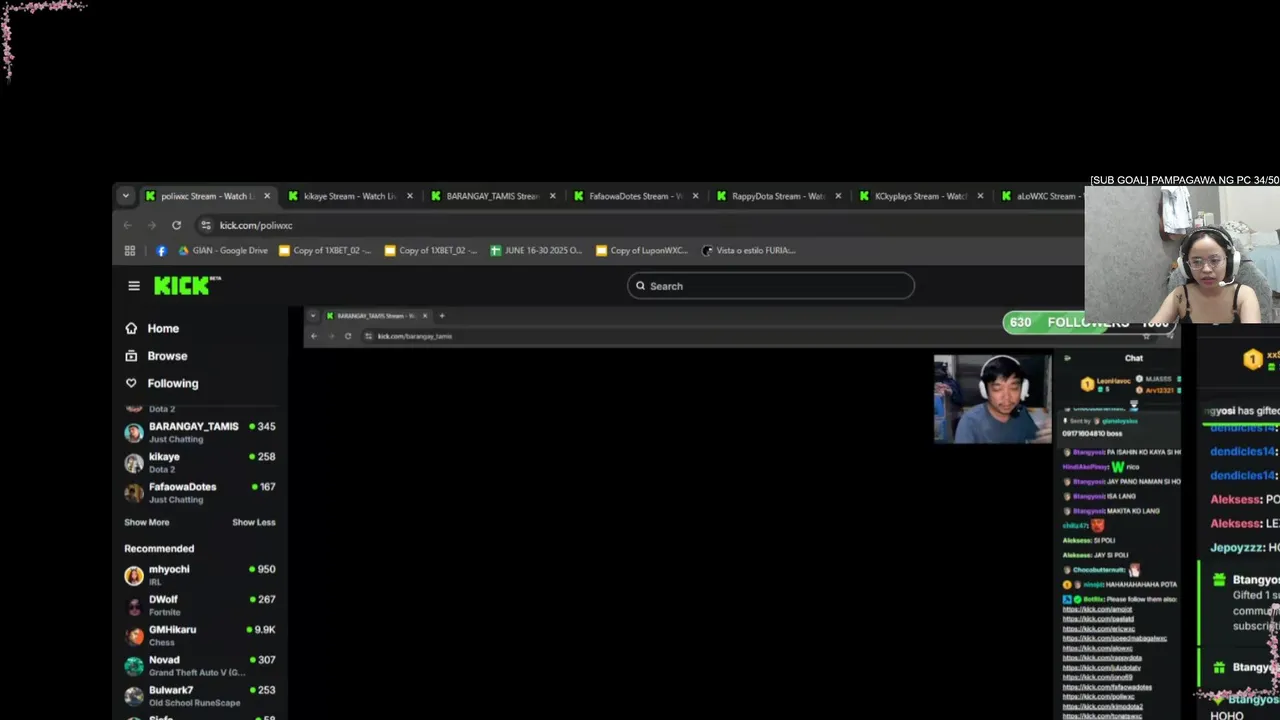Open Copy of LuponWXC bookmark
The width and height of the screenshot is (1280, 720).
[642, 250]
